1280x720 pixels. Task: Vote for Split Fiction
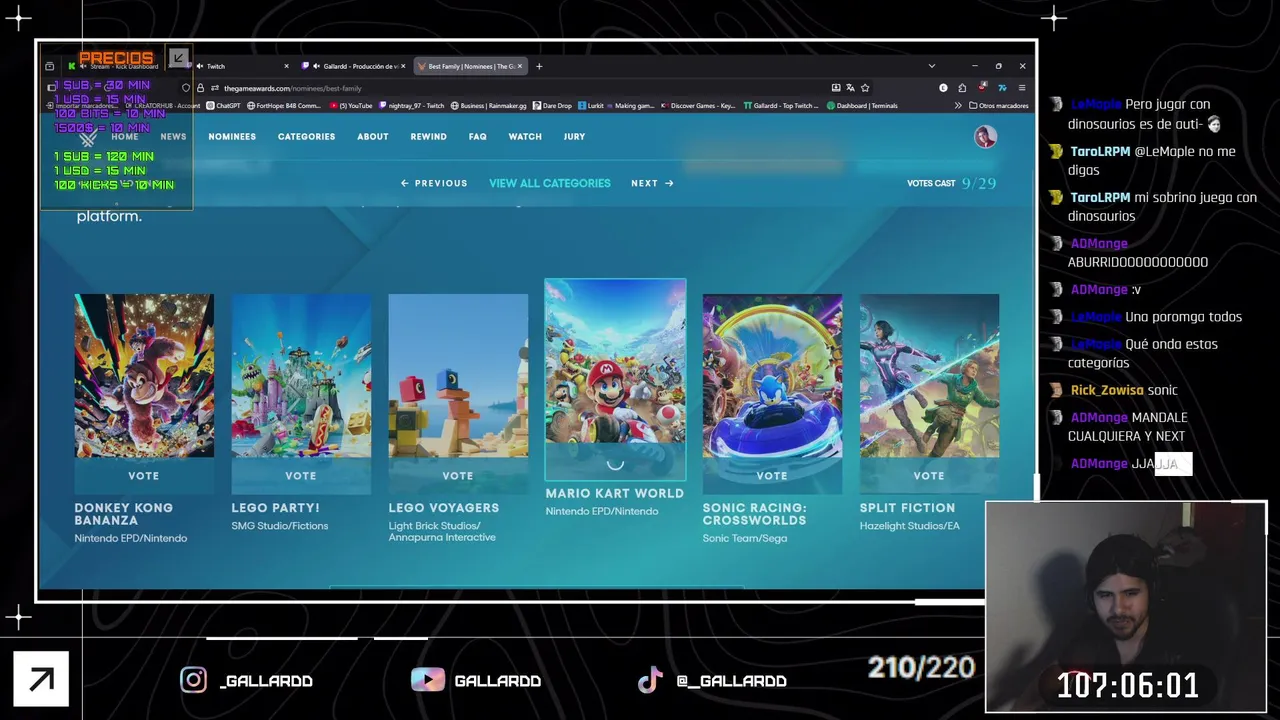click(x=929, y=476)
